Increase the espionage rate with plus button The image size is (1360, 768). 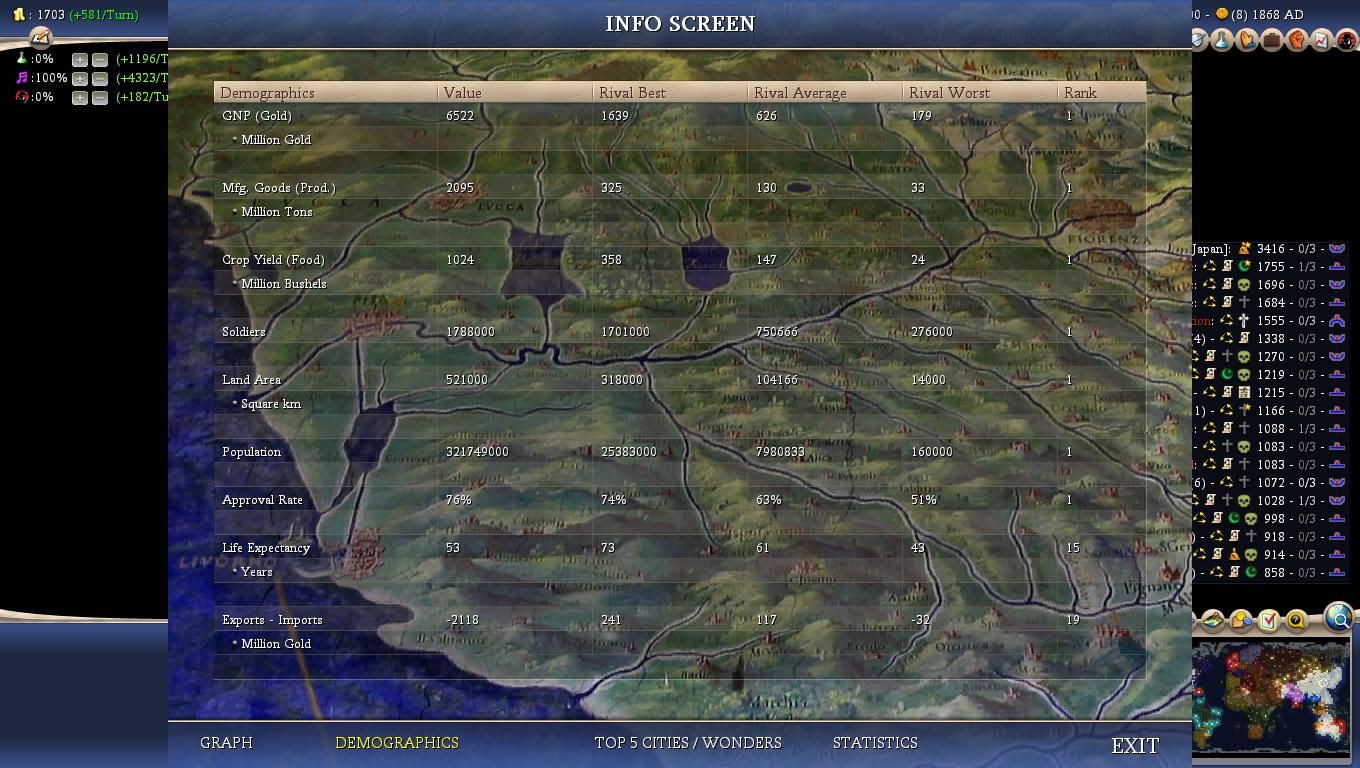(80, 97)
